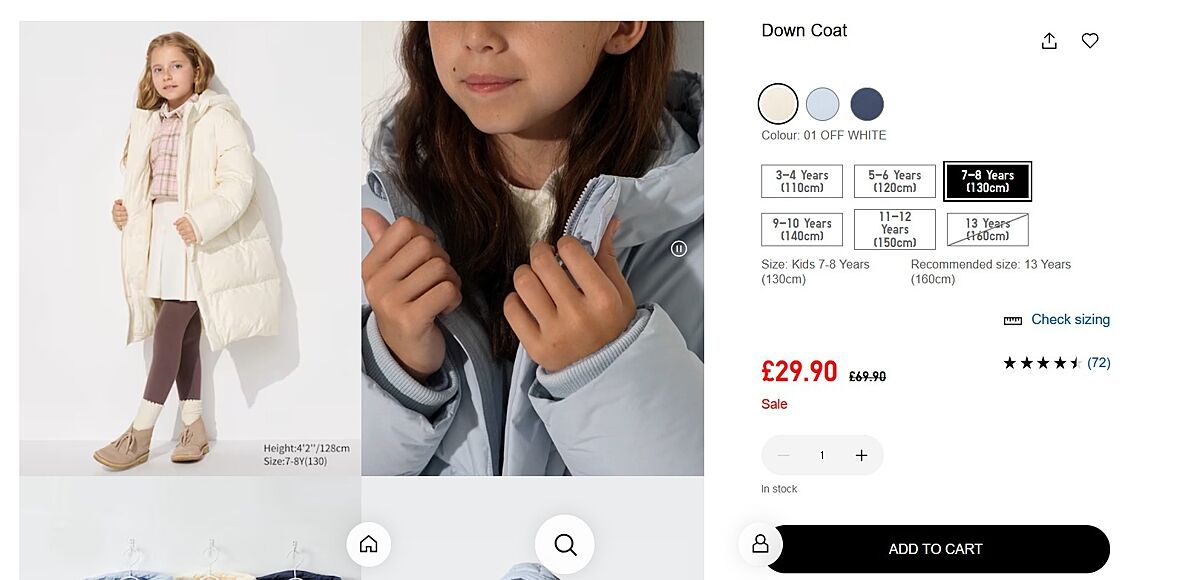Image resolution: width=1200 pixels, height=580 pixels.
Task: Increase quantity with plus button
Action: tap(861, 455)
